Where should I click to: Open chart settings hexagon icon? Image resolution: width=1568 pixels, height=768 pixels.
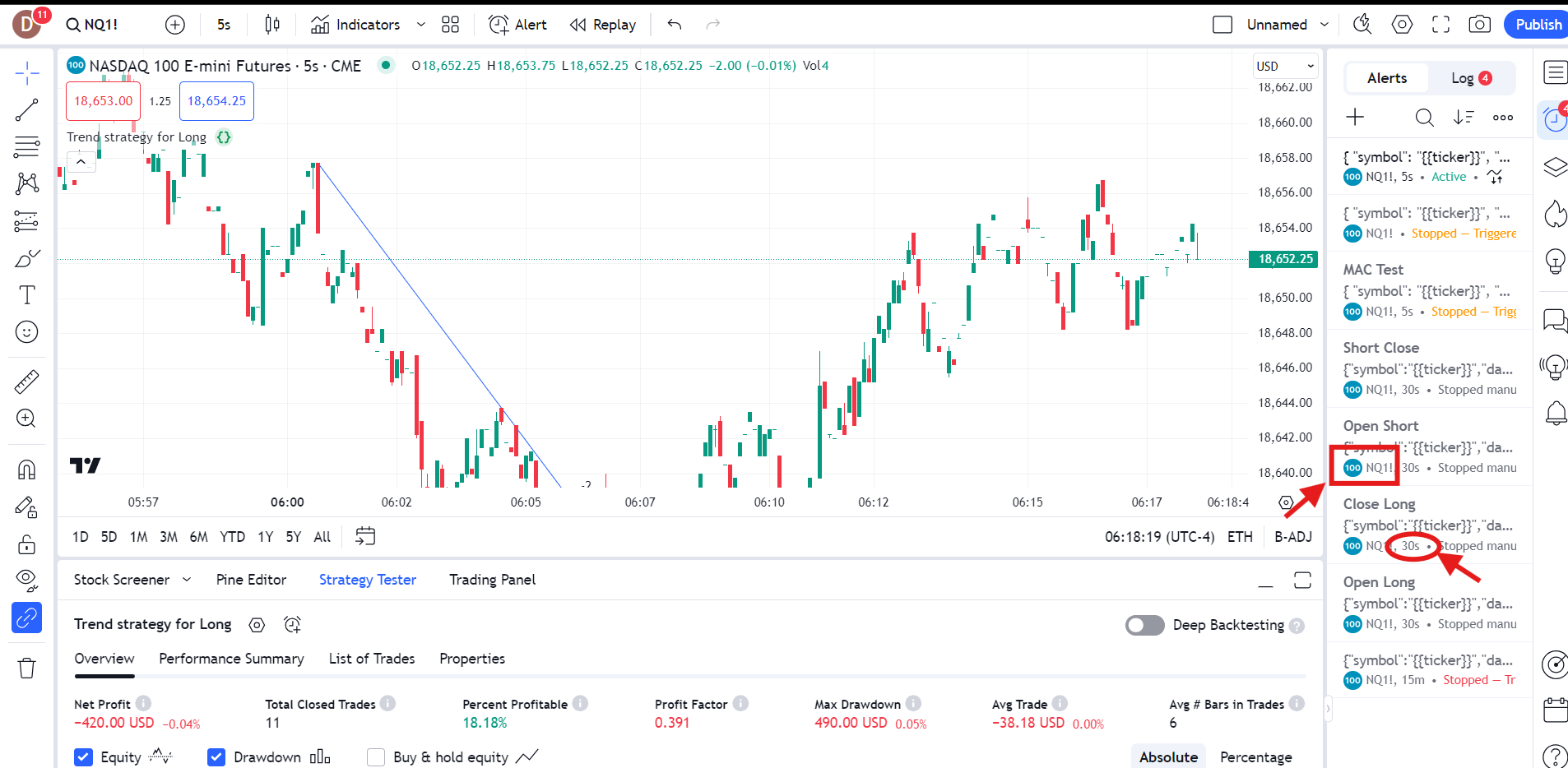click(1402, 25)
